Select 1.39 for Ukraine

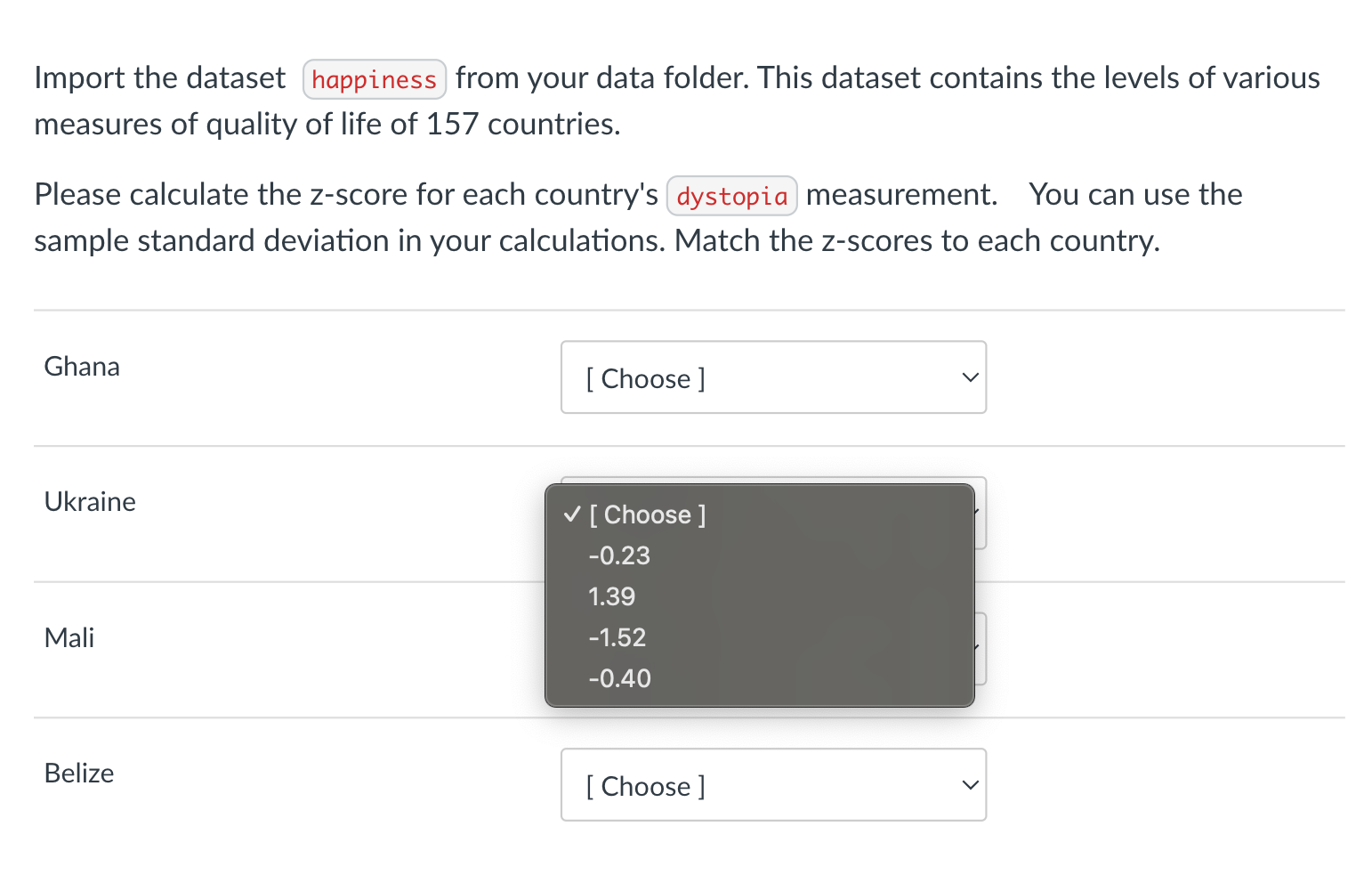pyautogui.click(x=612, y=596)
